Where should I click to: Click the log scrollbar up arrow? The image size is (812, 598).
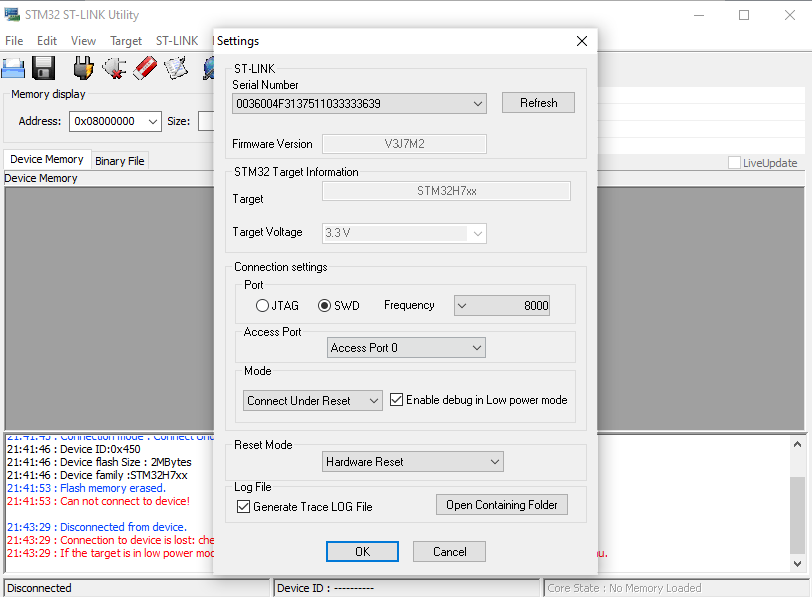click(798, 444)
